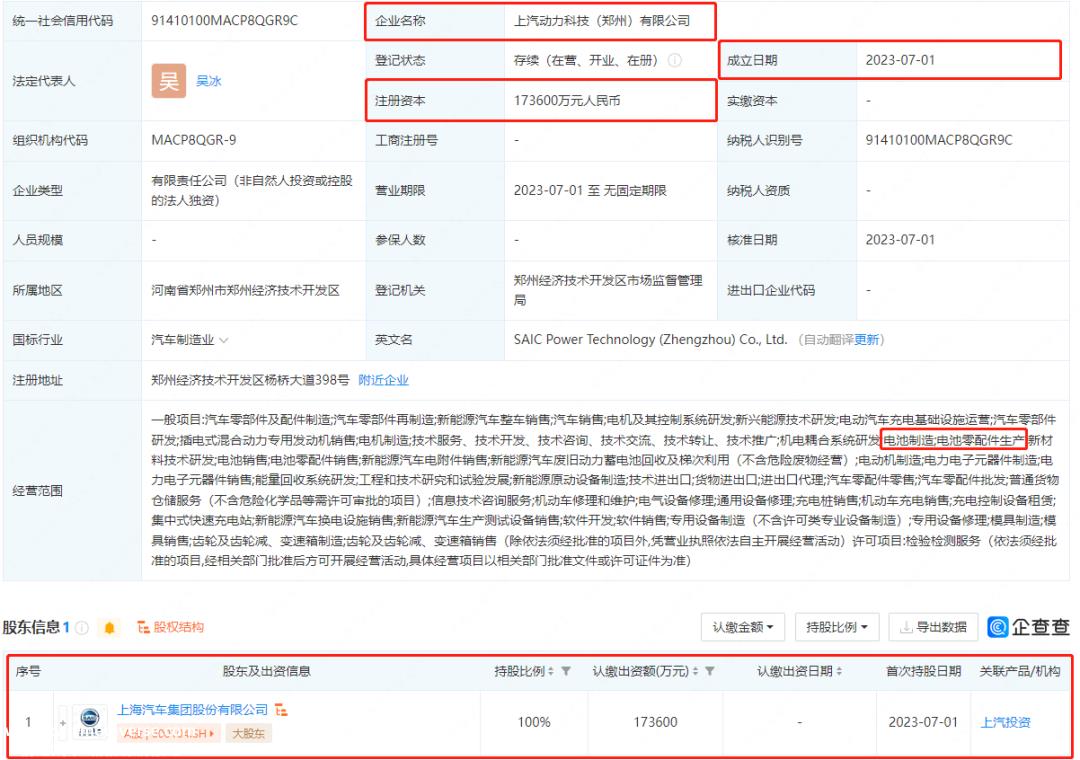Click info icon after 存续 registration status
This screenshot has height=760, width=1080.
pyautogui.click(x=675, y=60)
